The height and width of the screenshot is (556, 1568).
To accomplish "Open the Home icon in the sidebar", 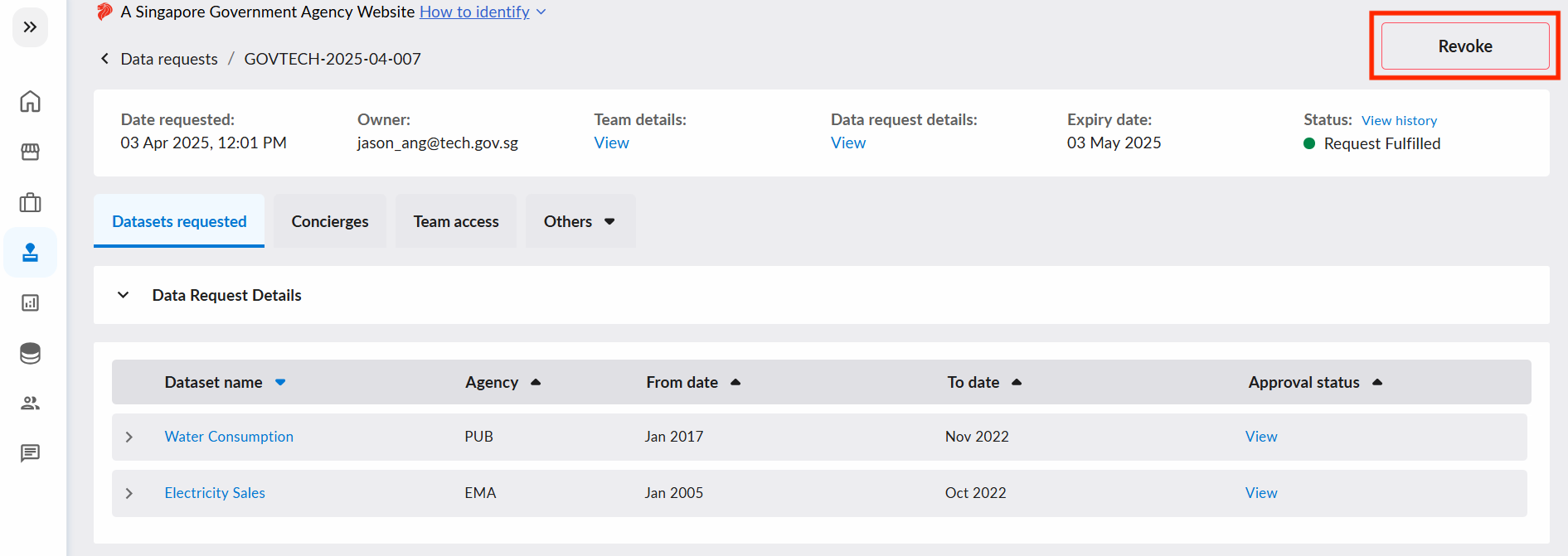I will point(30,102).
